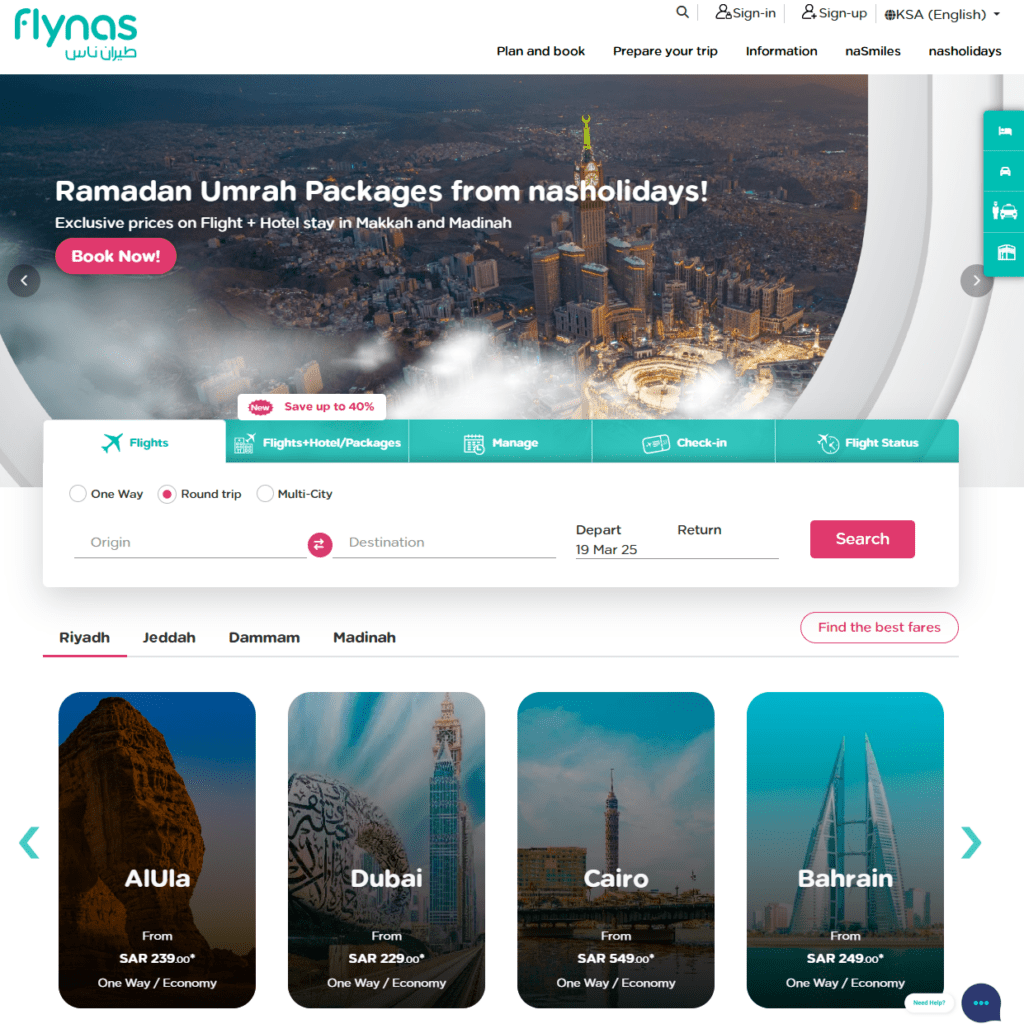Switch to the Check-in tab
Image resolution: width=1024 pixels, height=1024 pixels.
coord(684,442)
